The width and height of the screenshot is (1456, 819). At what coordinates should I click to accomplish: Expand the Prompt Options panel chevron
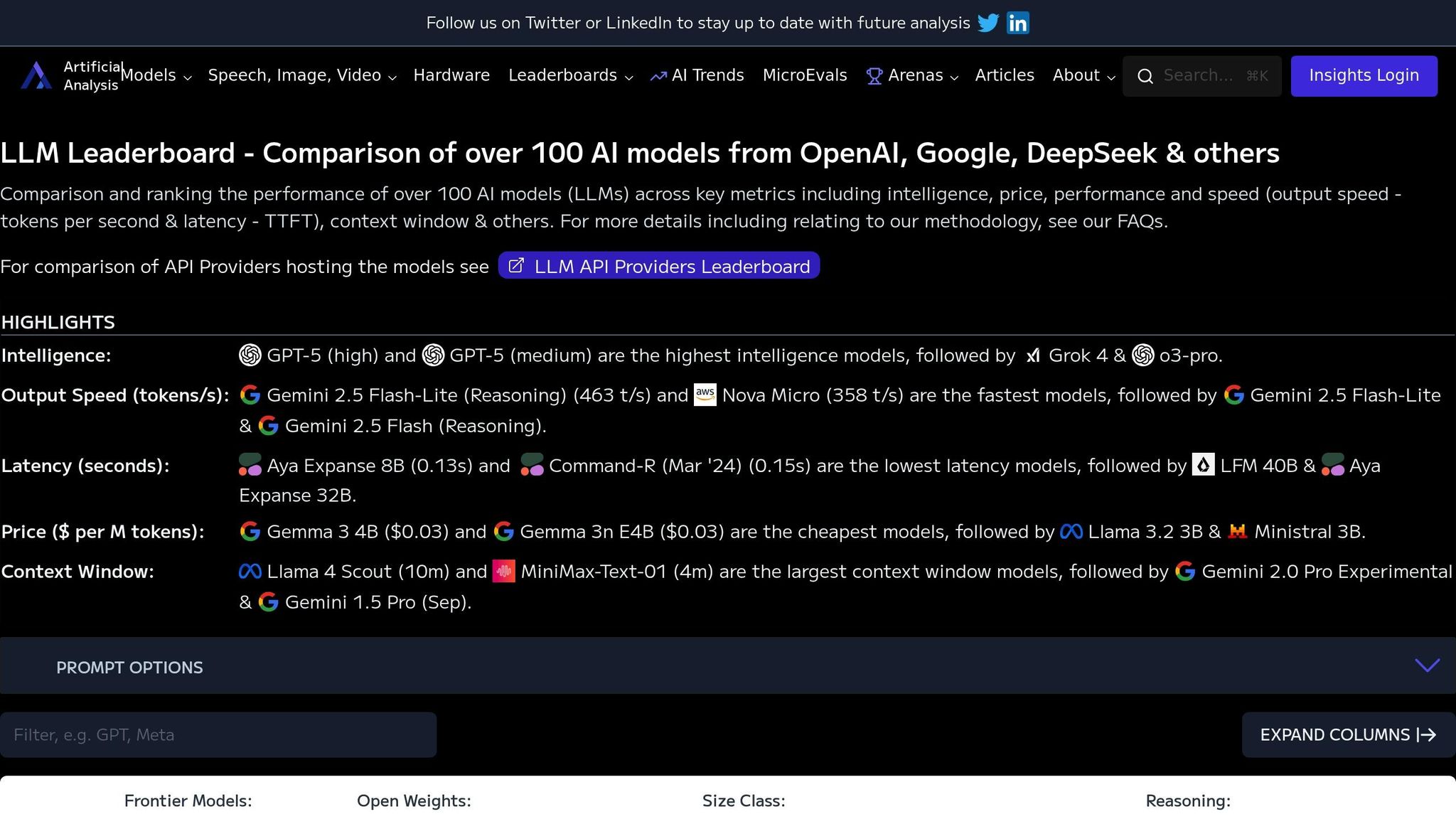click(1426, 665)
